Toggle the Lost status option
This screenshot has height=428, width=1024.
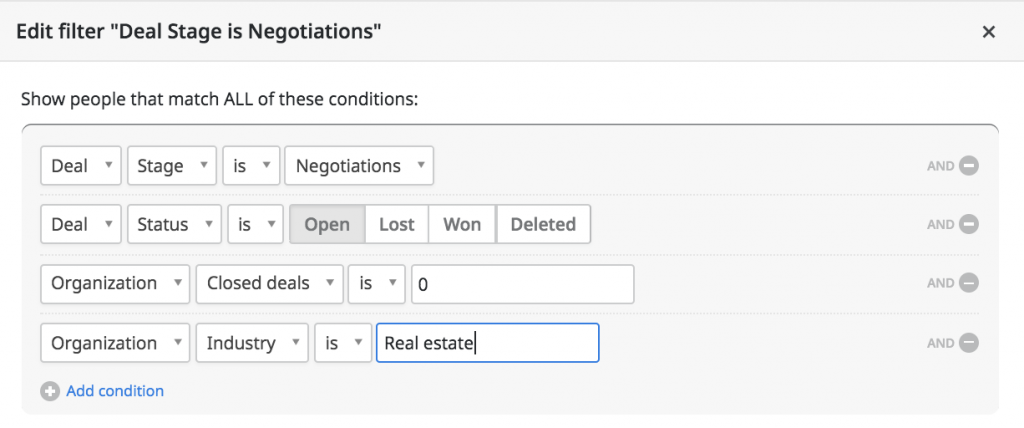pyautogui.click(x=397, y=225)
